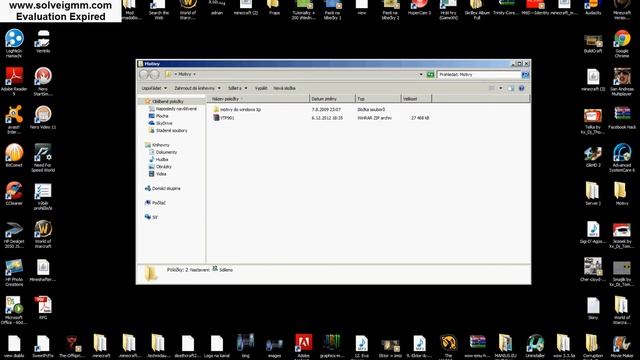Open the CCleaner desktop shortcut
The height and width of the screenshot is (360, 640).
pos(14,193)
